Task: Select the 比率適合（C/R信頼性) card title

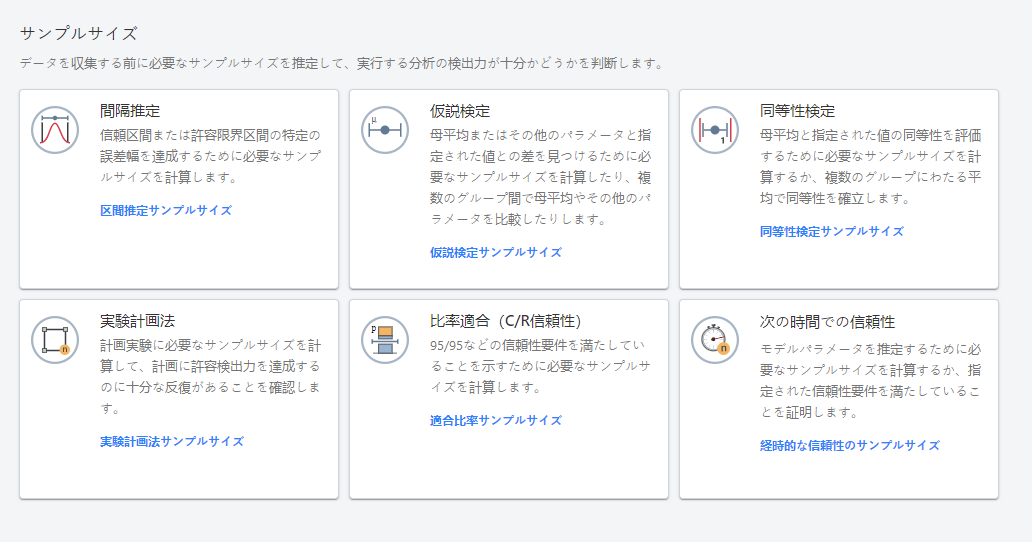Action: (505, 321)
